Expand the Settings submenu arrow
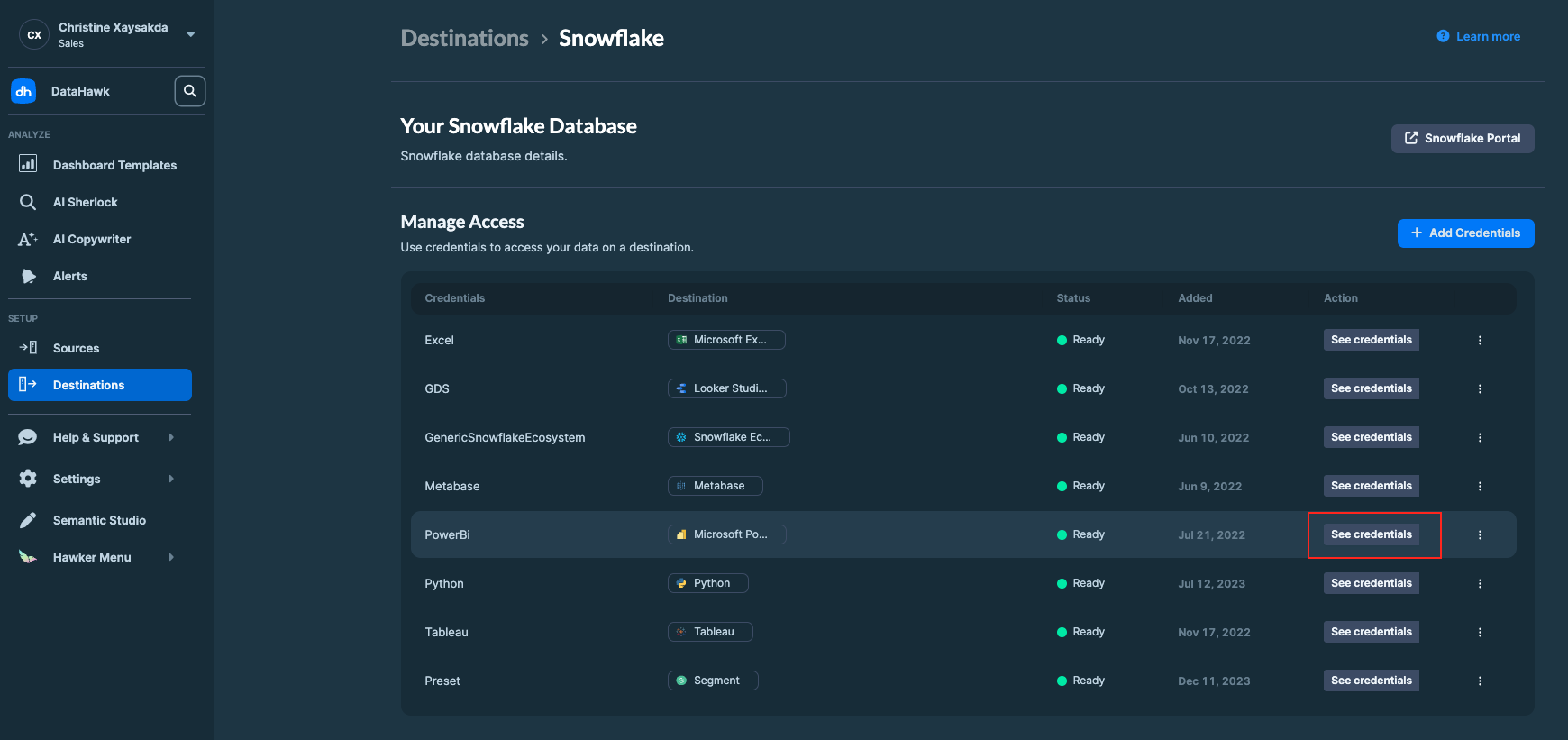Screen dimensions: 1568x740 pos(170,479)
